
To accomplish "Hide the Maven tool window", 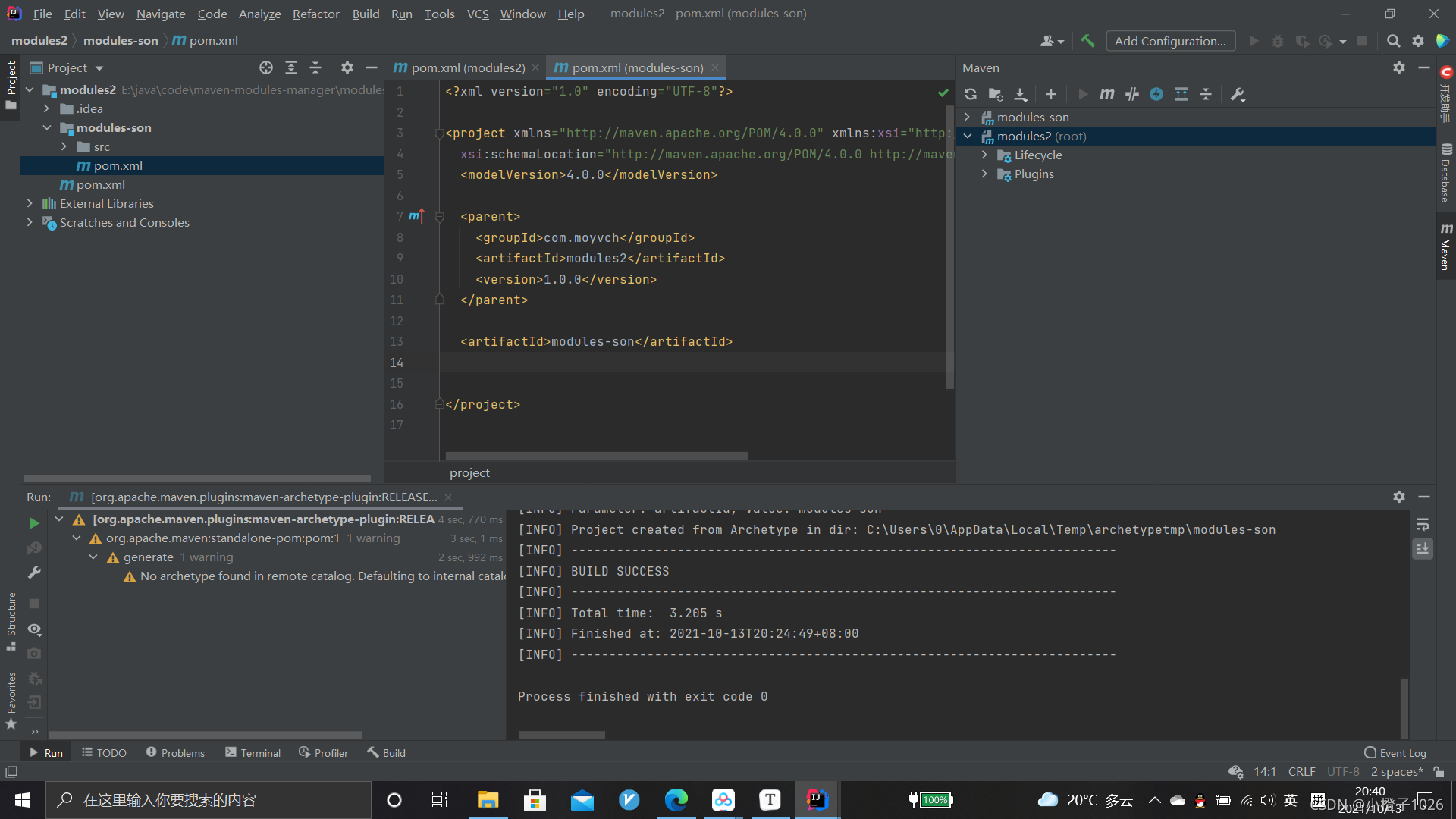I will 1424,67.
